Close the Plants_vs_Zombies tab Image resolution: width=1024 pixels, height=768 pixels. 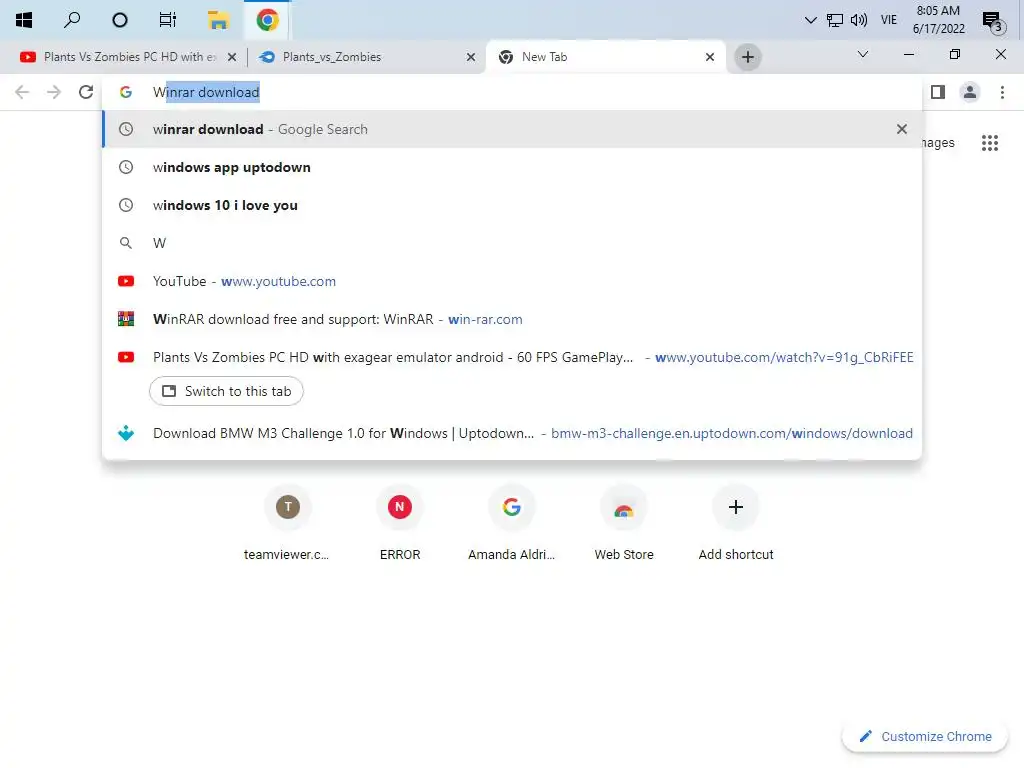[x=471, y=57]
